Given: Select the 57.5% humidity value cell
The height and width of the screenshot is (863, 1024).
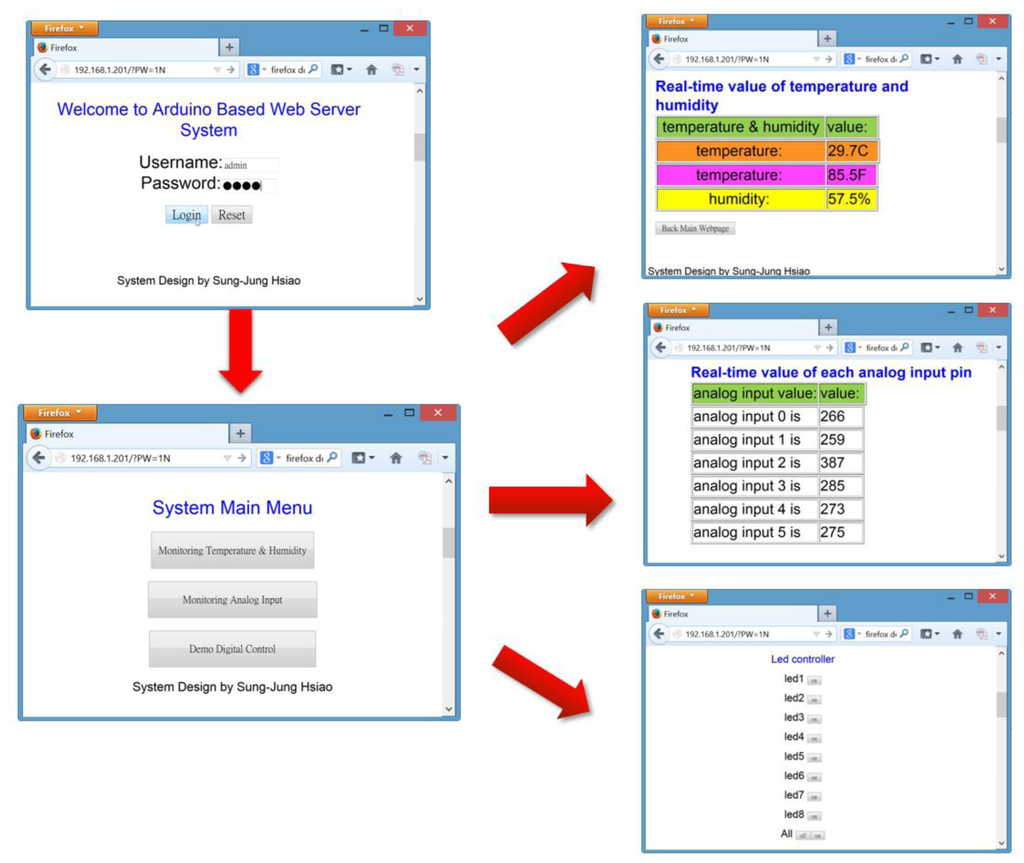Looking at the screenshot, I should coord(852,199).
